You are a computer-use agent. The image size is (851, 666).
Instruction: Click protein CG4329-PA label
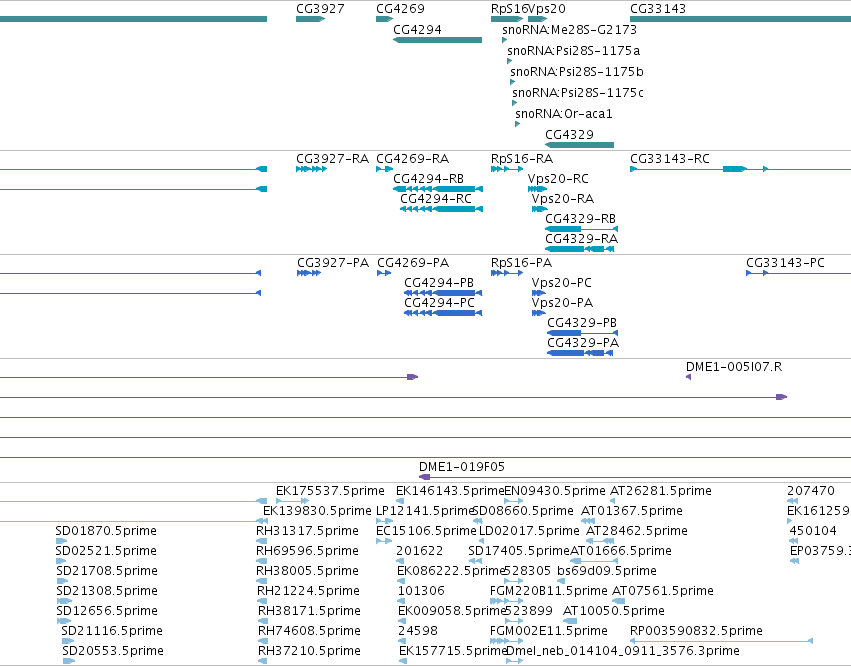(583, 343)
